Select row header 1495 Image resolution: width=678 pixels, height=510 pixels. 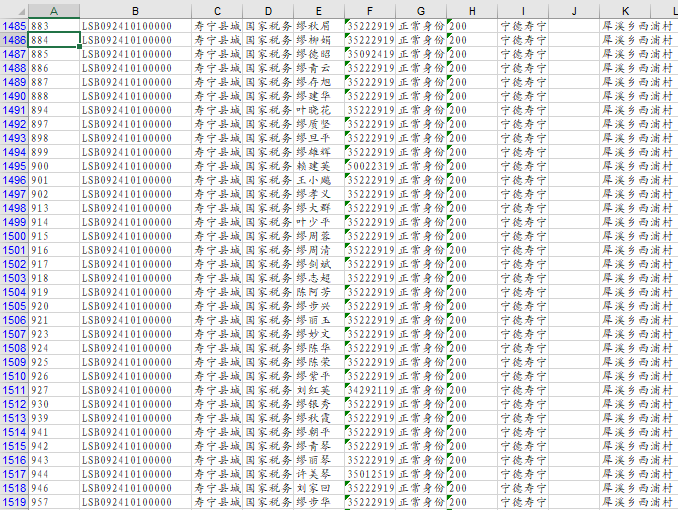tap(14, 166)
